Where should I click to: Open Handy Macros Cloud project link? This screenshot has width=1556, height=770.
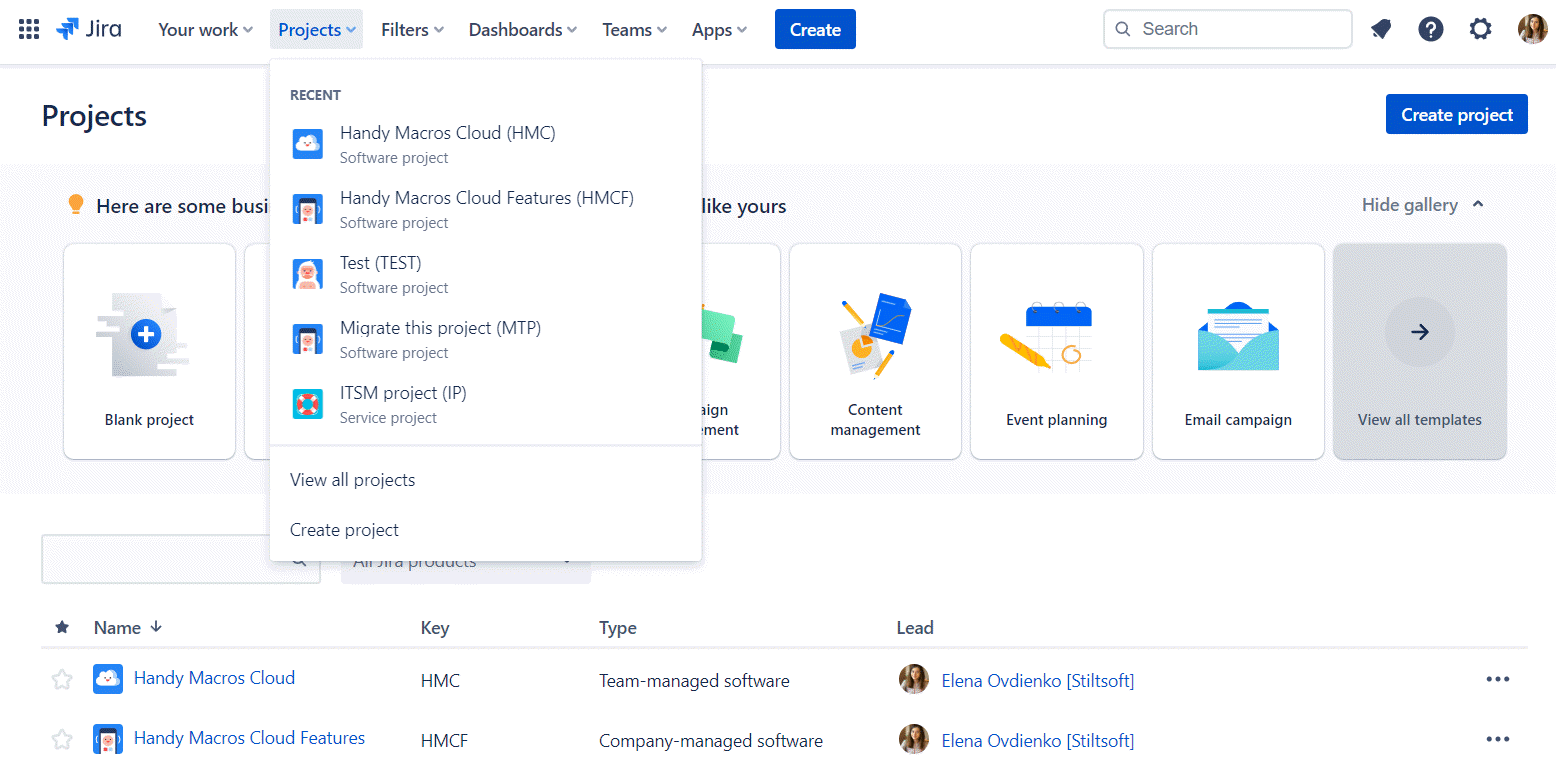[x=214, y=678]
